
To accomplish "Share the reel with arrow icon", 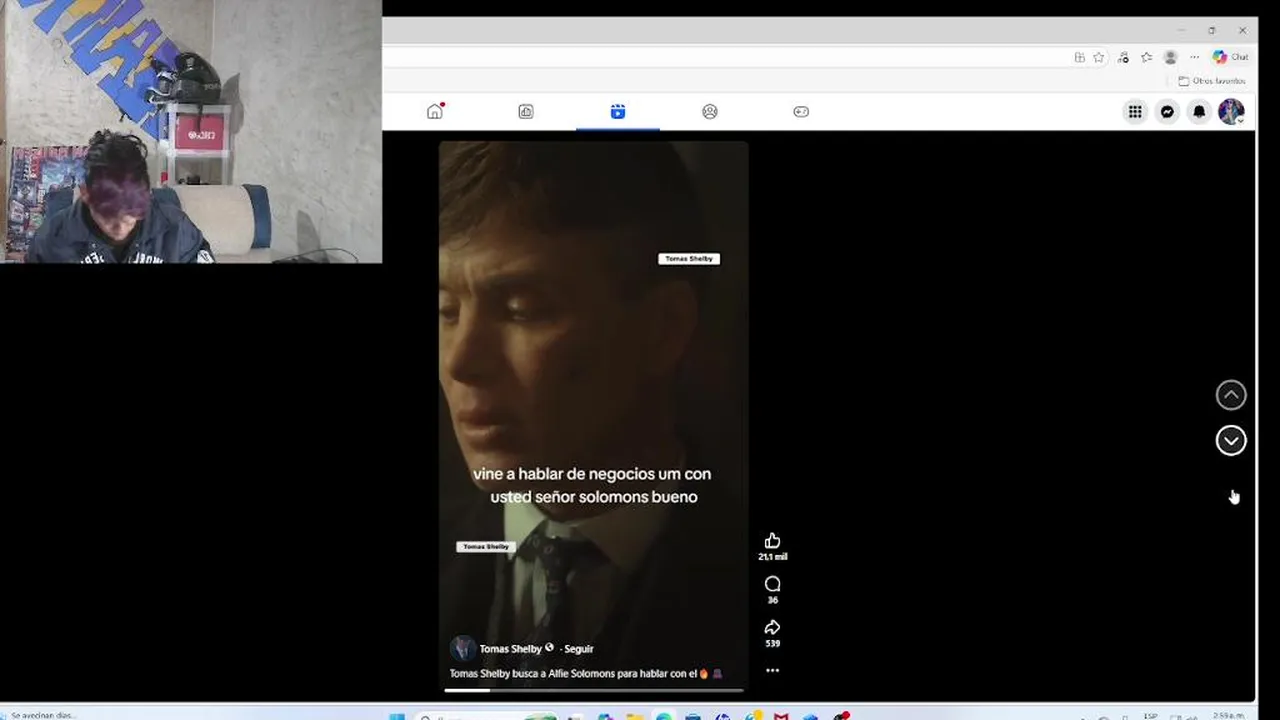I will point(772,627).
